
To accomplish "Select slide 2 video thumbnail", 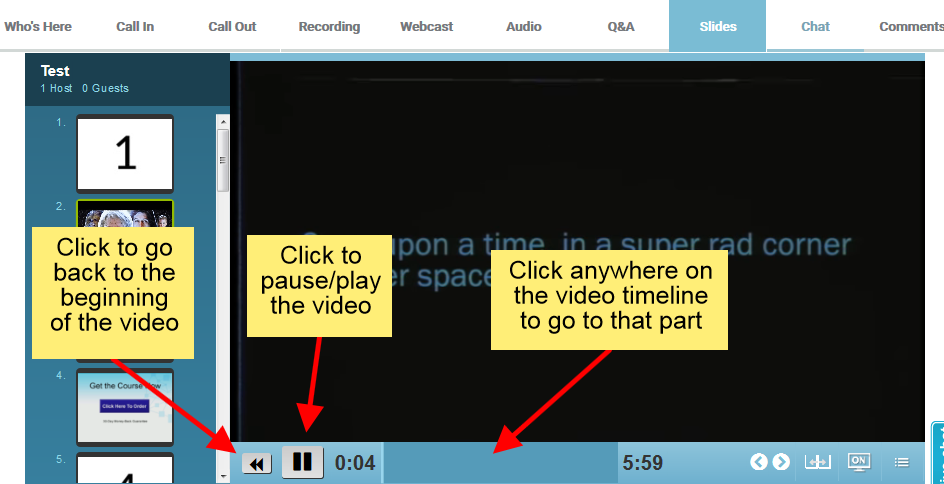I will (x=125, y=214).
